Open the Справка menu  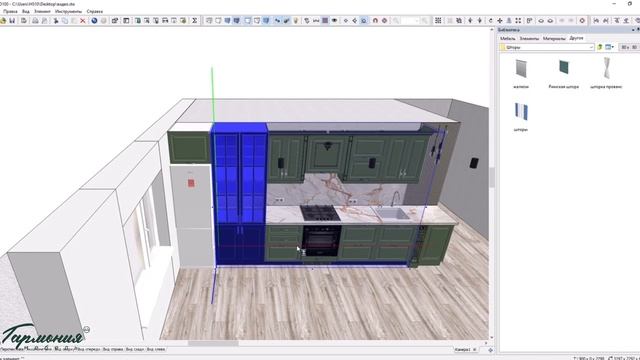(x=95, y=11)
